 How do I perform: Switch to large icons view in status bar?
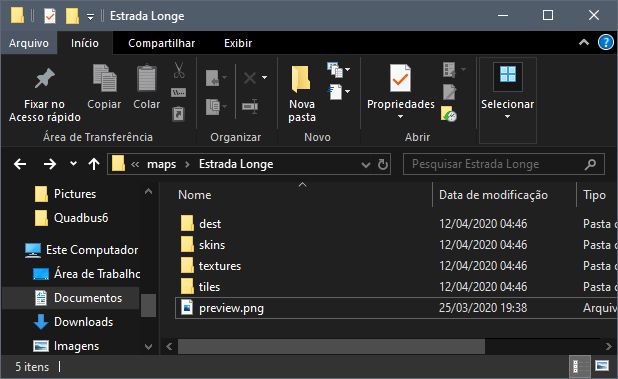click(x=602, y=366)
